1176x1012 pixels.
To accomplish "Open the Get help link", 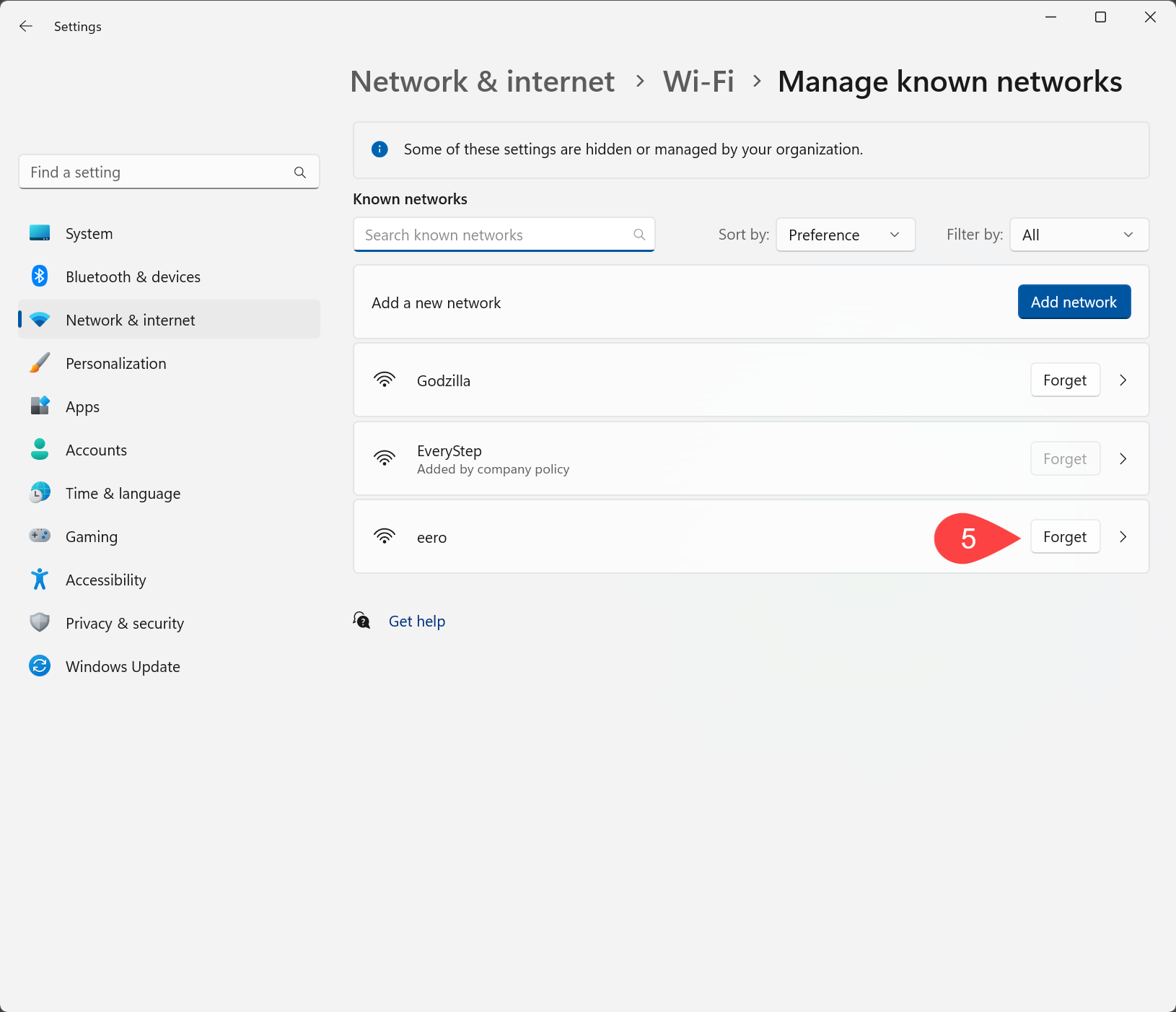I will click(x=416, y=621).
